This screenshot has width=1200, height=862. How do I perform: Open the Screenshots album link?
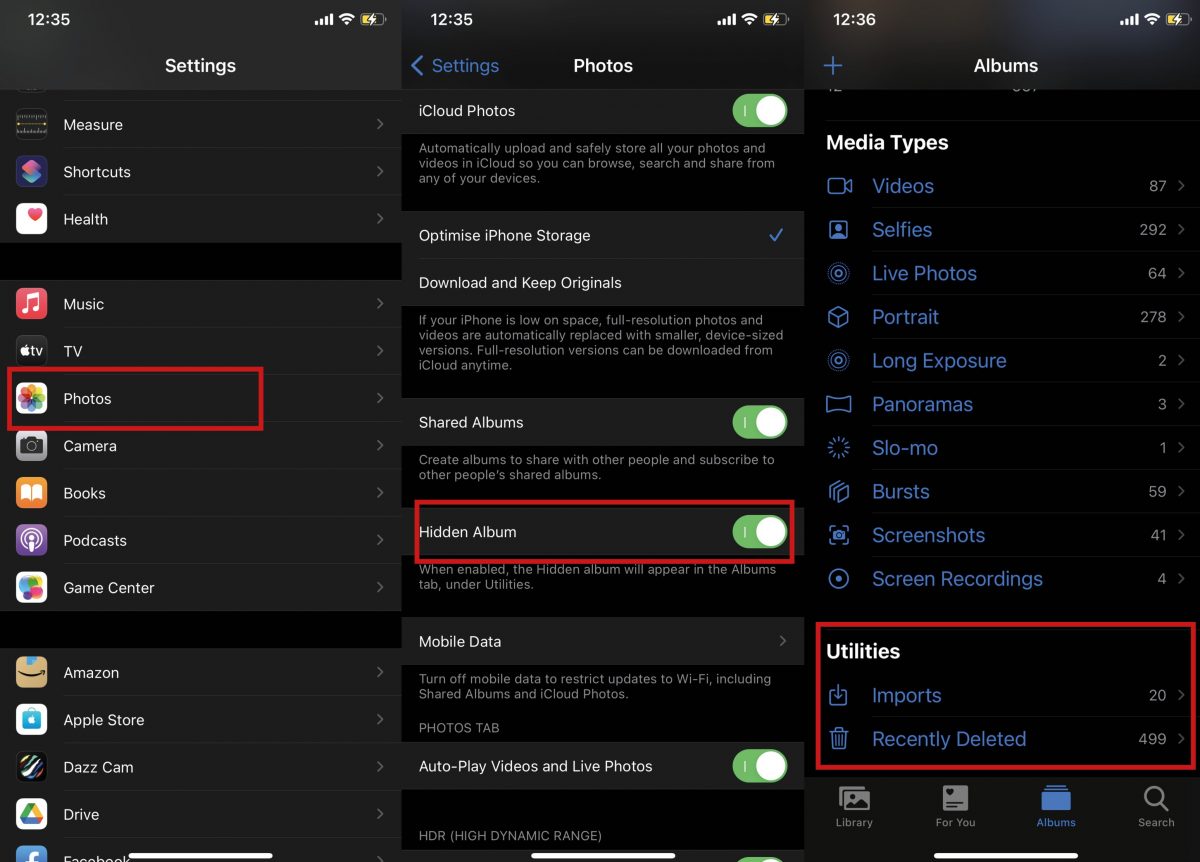[x=928, y=535]
